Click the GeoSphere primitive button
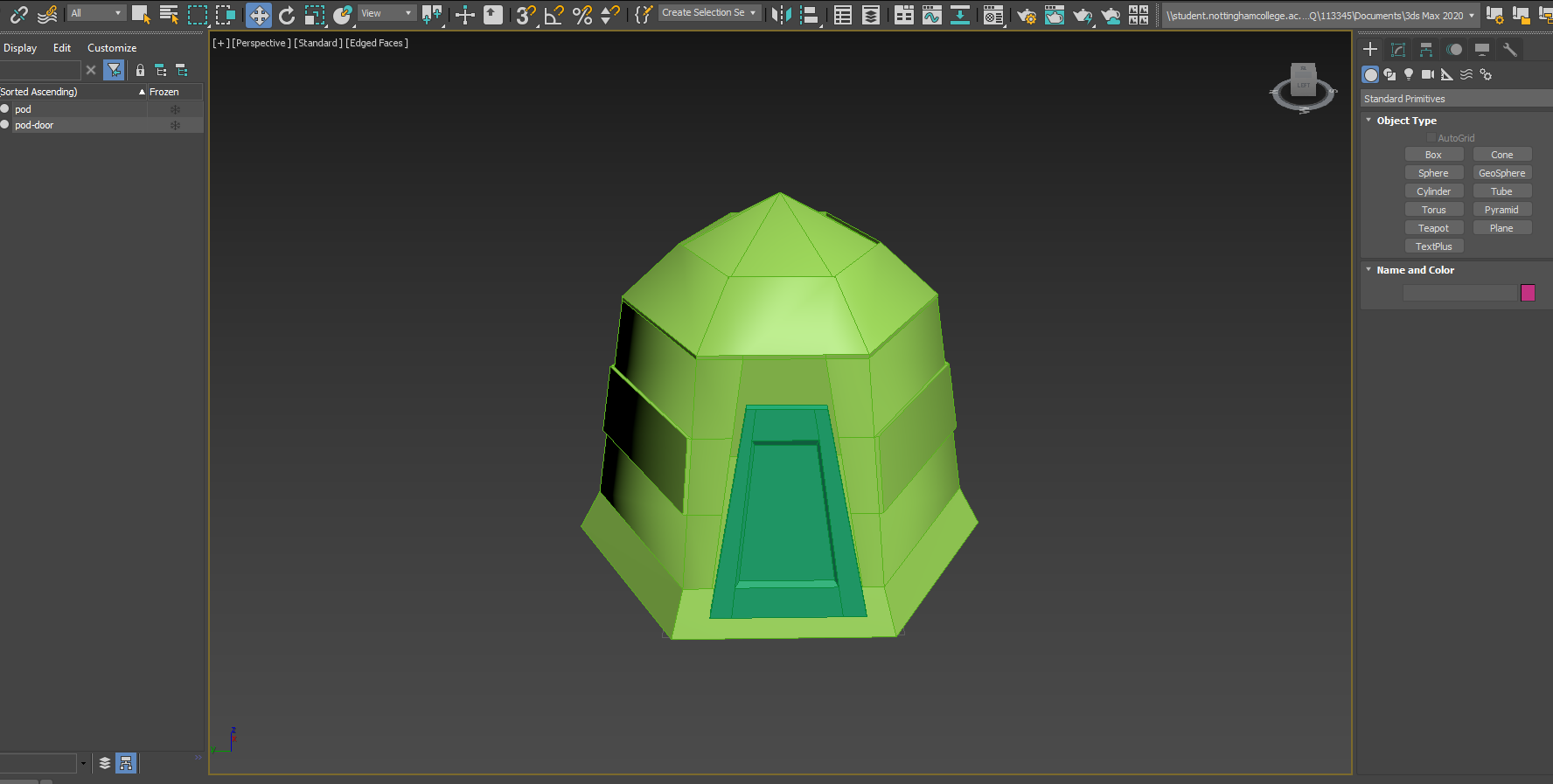The image size is (1553, 784). (1501, 173)
